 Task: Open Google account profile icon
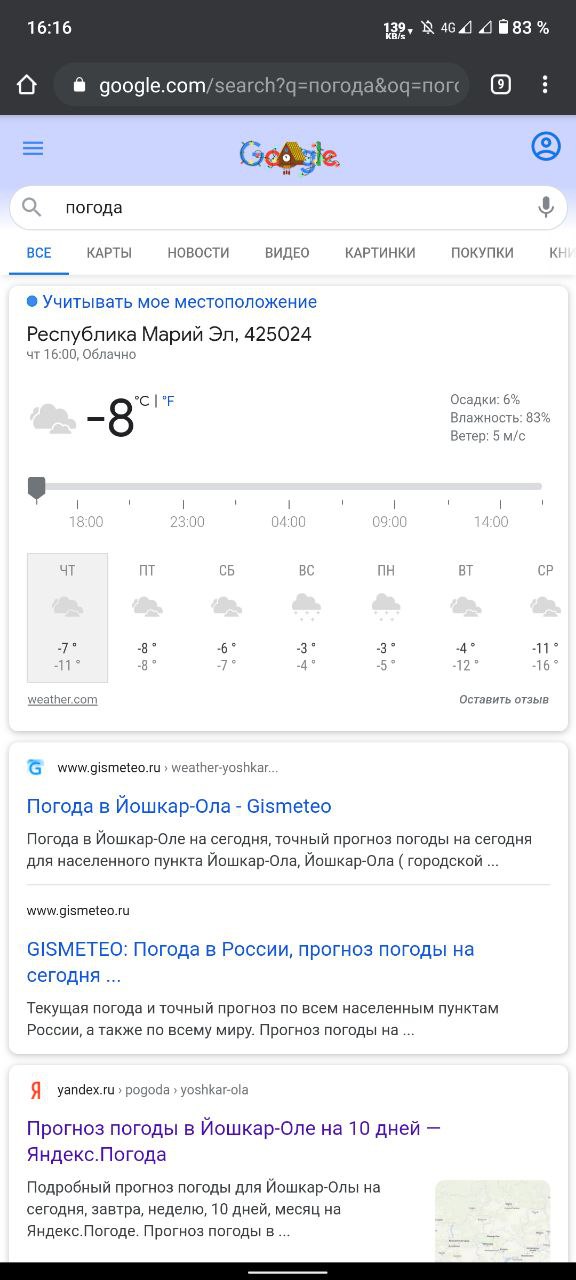pos(546,147)
